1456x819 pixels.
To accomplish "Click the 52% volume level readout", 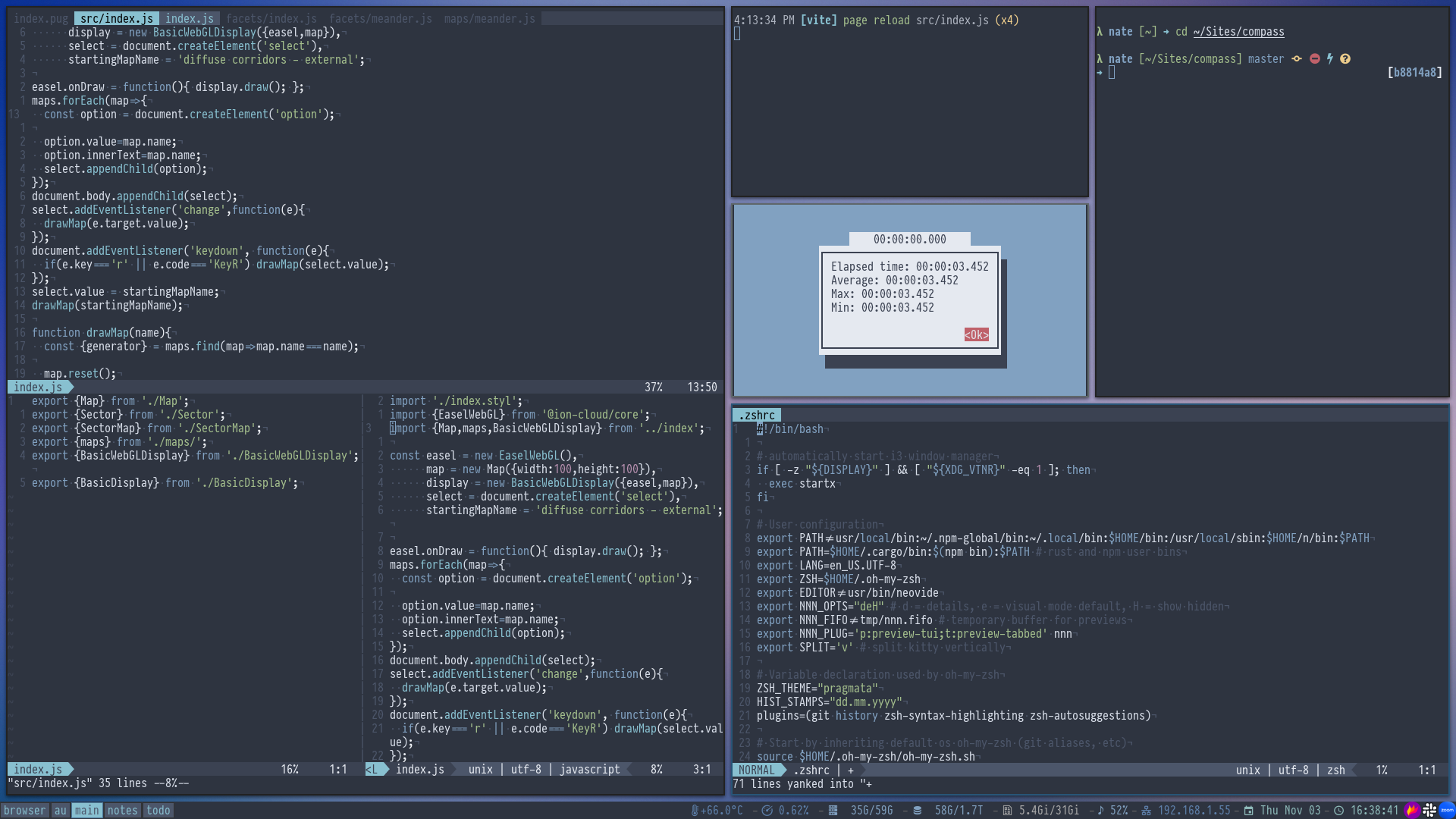I will point(1119,810).
